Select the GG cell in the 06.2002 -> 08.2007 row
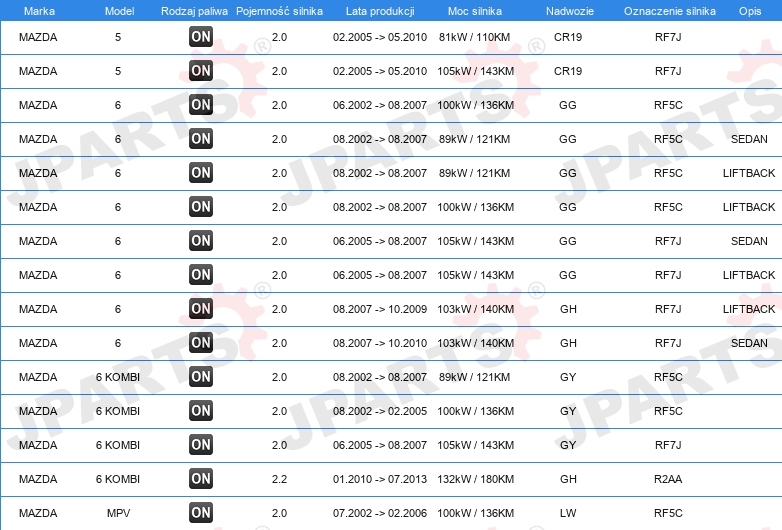 tap(568, 105)
